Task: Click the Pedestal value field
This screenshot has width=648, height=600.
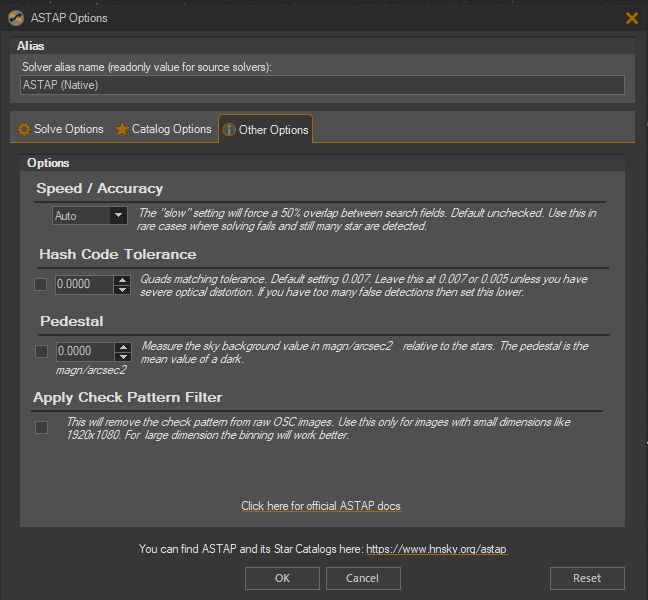Action: pyautogui.click(x=85, y=351)
